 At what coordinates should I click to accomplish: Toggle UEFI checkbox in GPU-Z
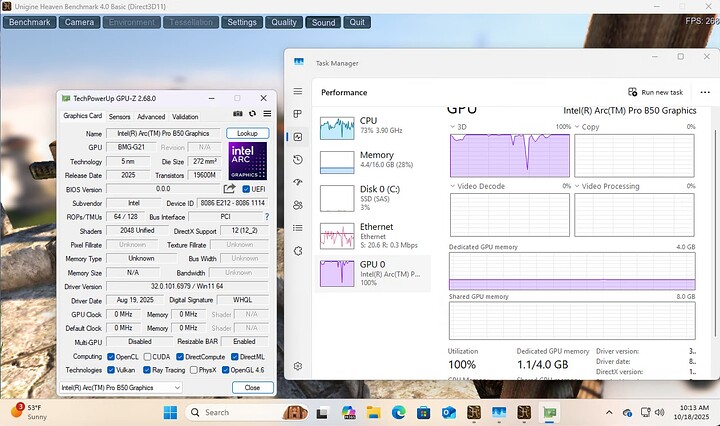pos(246,189)
